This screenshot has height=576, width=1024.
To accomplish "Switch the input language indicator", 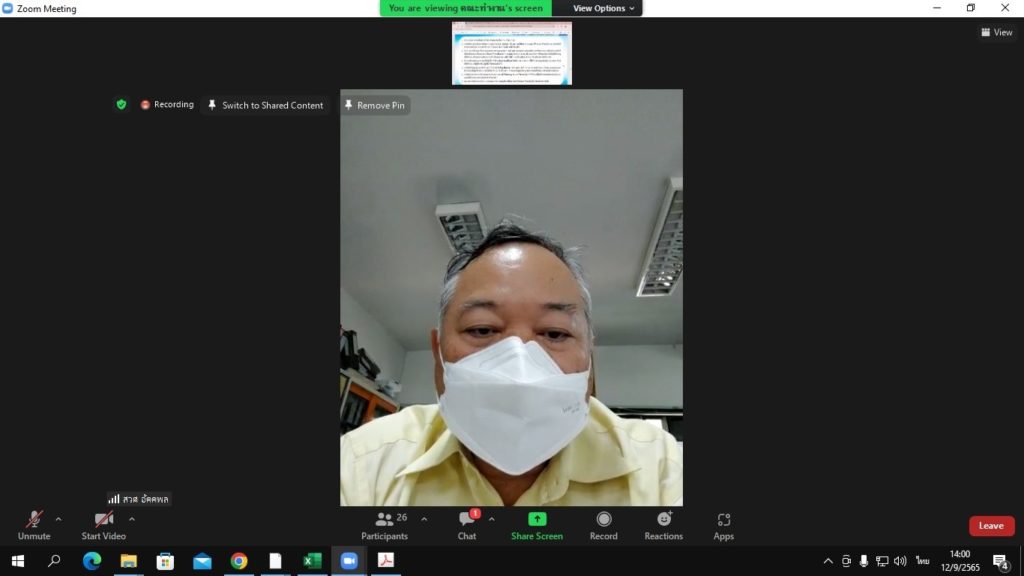I will [922, 561].
